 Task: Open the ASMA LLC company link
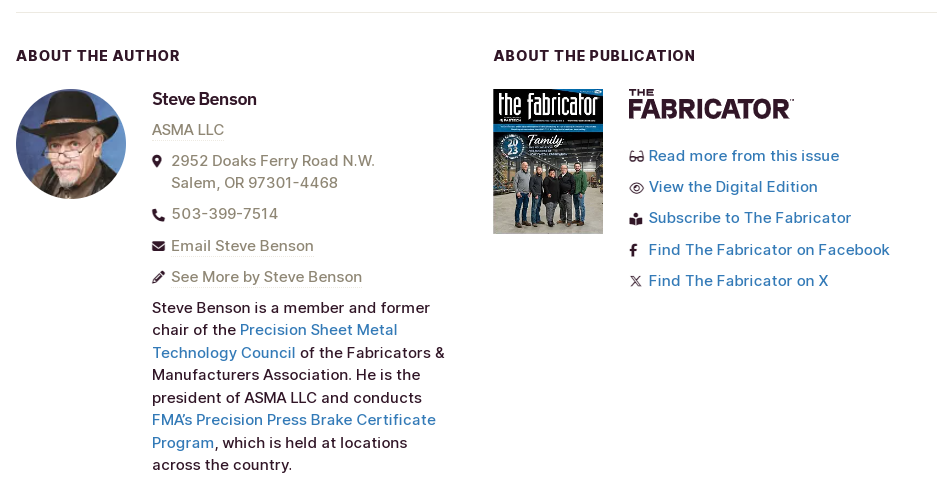pos(188,130)
